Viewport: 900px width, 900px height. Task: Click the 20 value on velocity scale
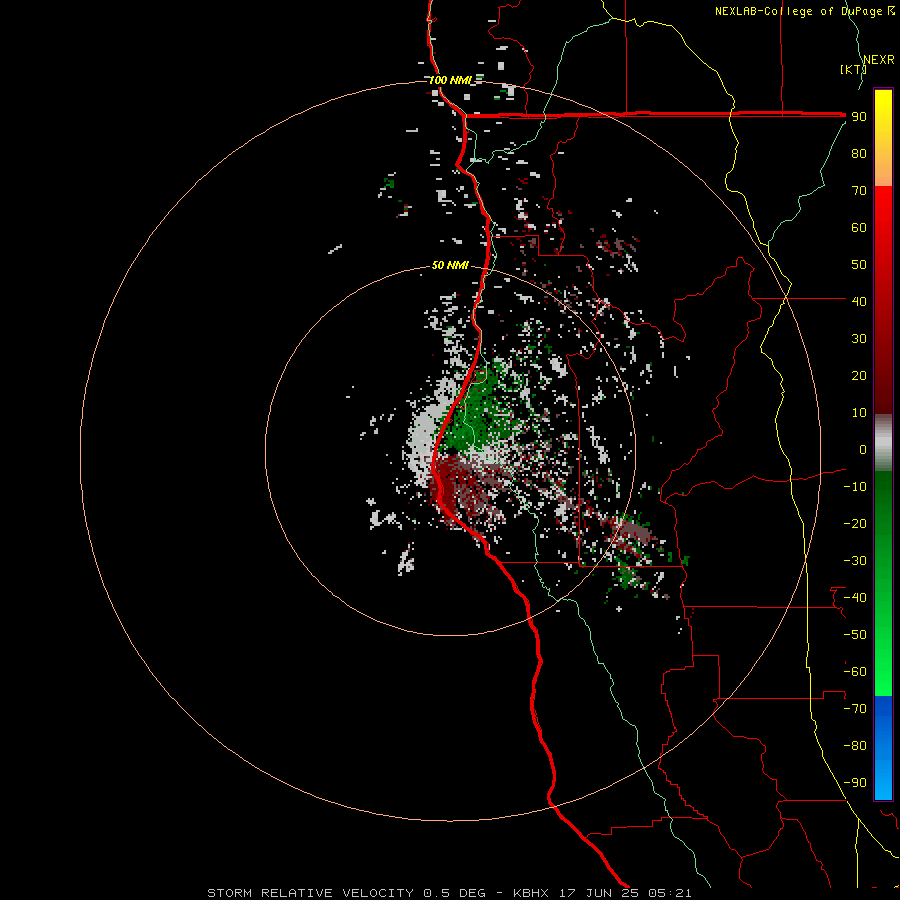[x=859, y=375]
